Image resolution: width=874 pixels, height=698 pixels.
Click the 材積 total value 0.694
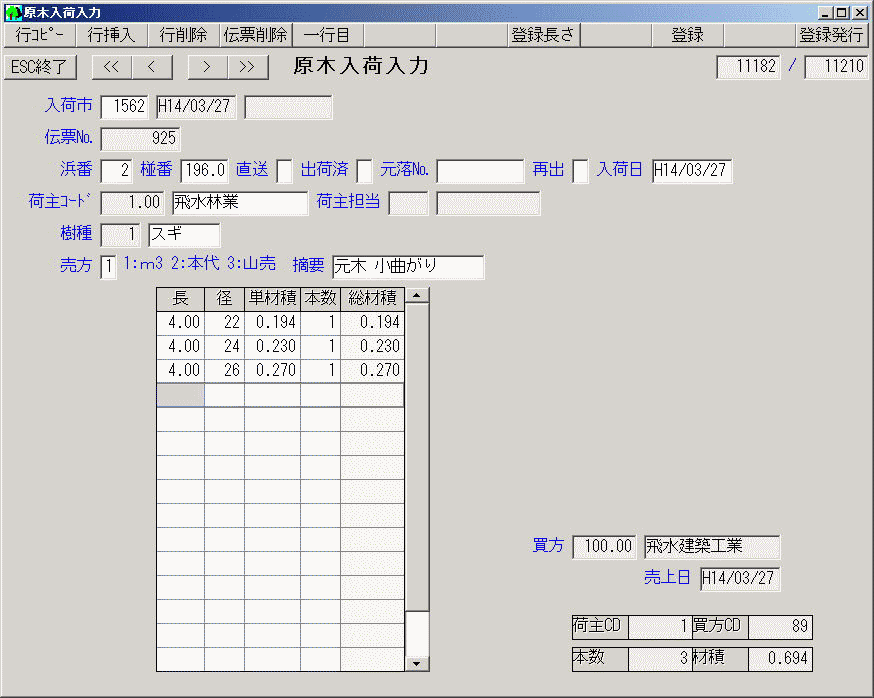[x=780, y=659]
